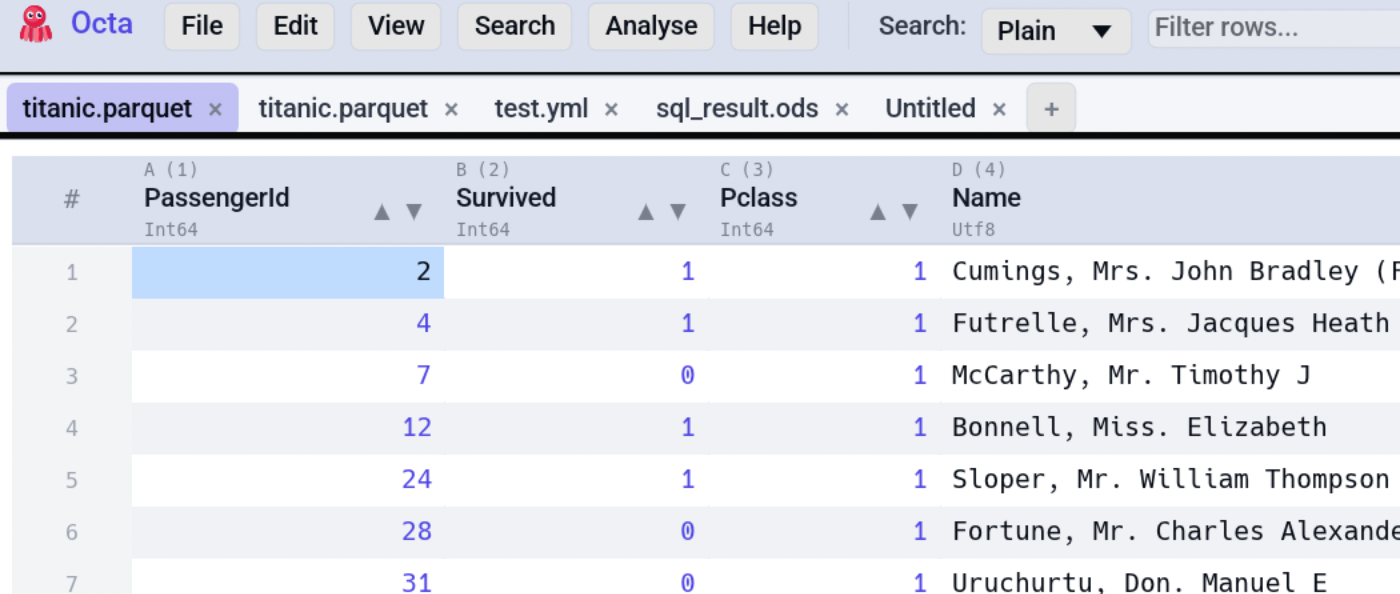1400x594 pixels.
Task: Sort Survived column ascending
Action: click(646, 211)
